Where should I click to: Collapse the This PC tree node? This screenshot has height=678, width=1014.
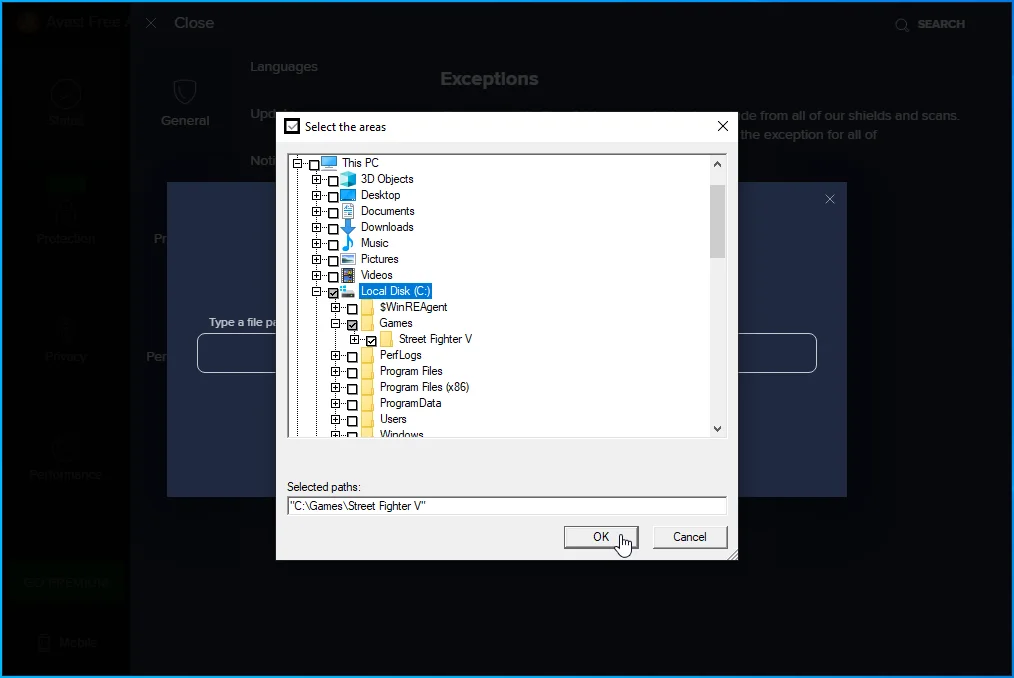click(x=297, y=163)
